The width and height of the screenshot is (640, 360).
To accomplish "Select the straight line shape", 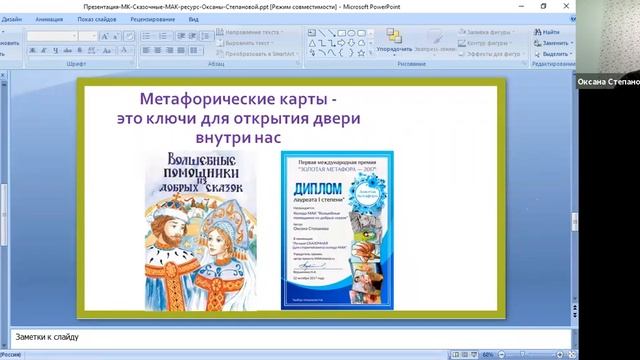I will point(322,33).
